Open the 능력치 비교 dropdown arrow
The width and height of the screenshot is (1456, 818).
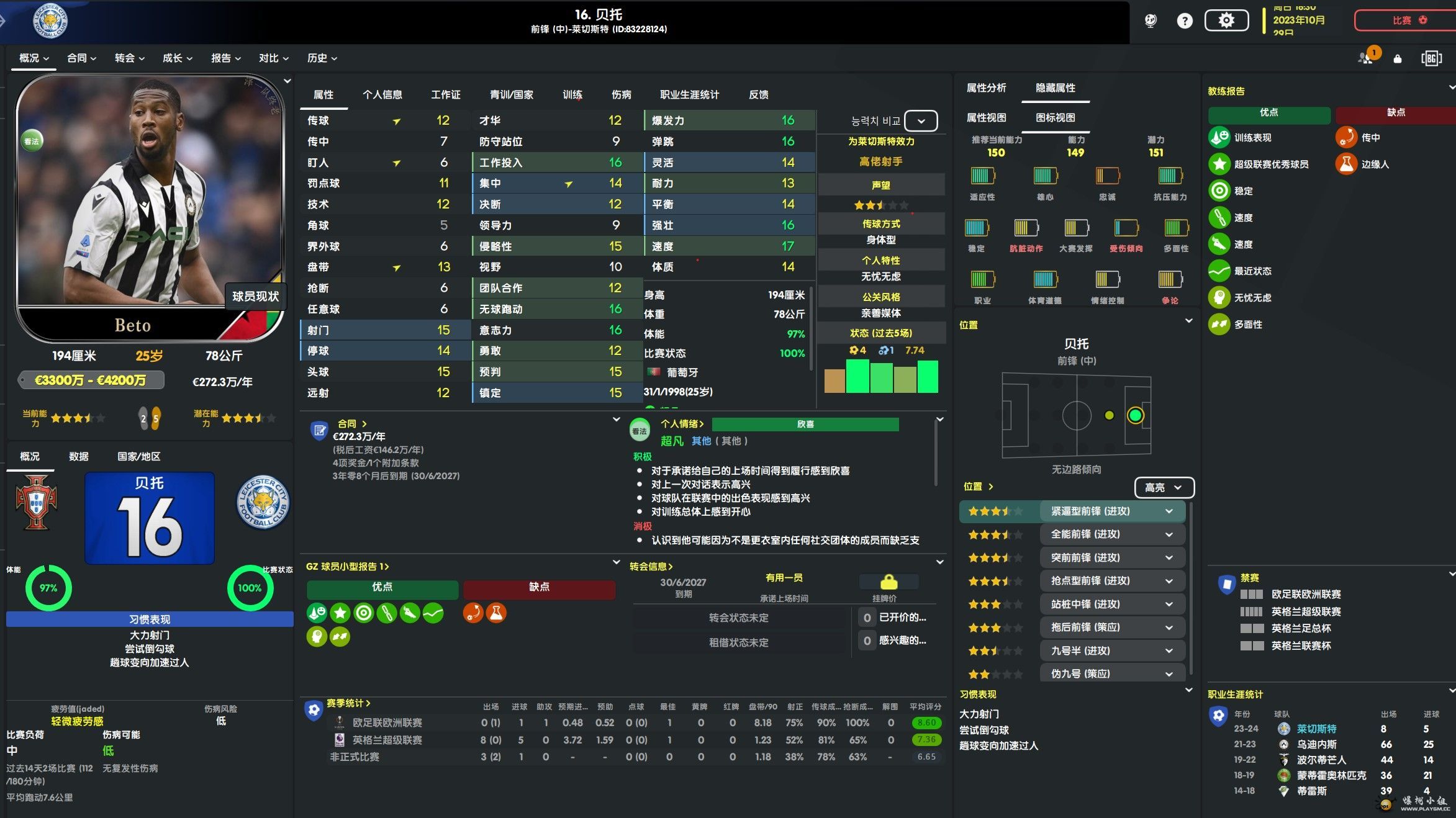coord(921,121)
